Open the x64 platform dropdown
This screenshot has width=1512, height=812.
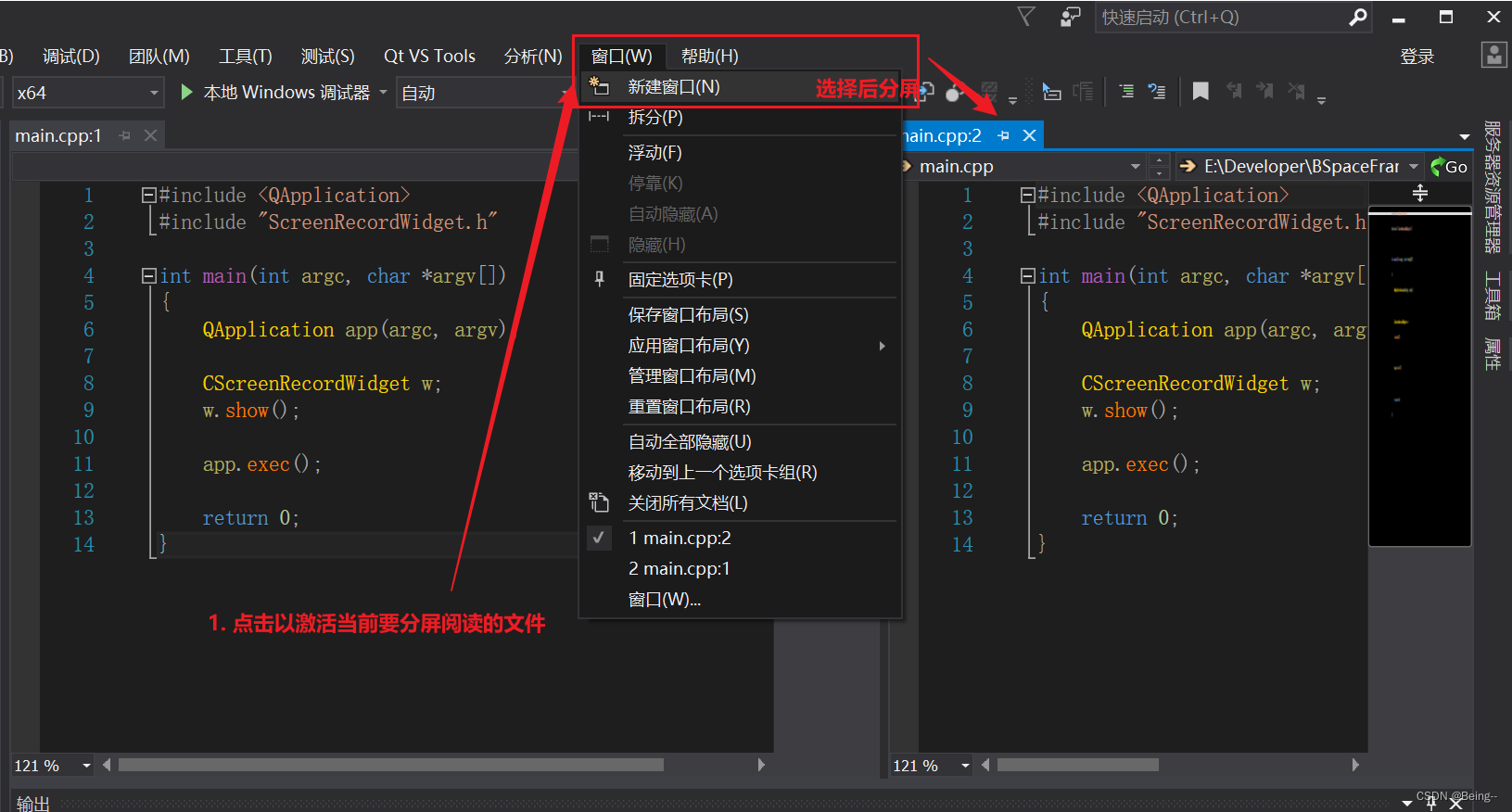pyautogui.click(x=88, y=93)
